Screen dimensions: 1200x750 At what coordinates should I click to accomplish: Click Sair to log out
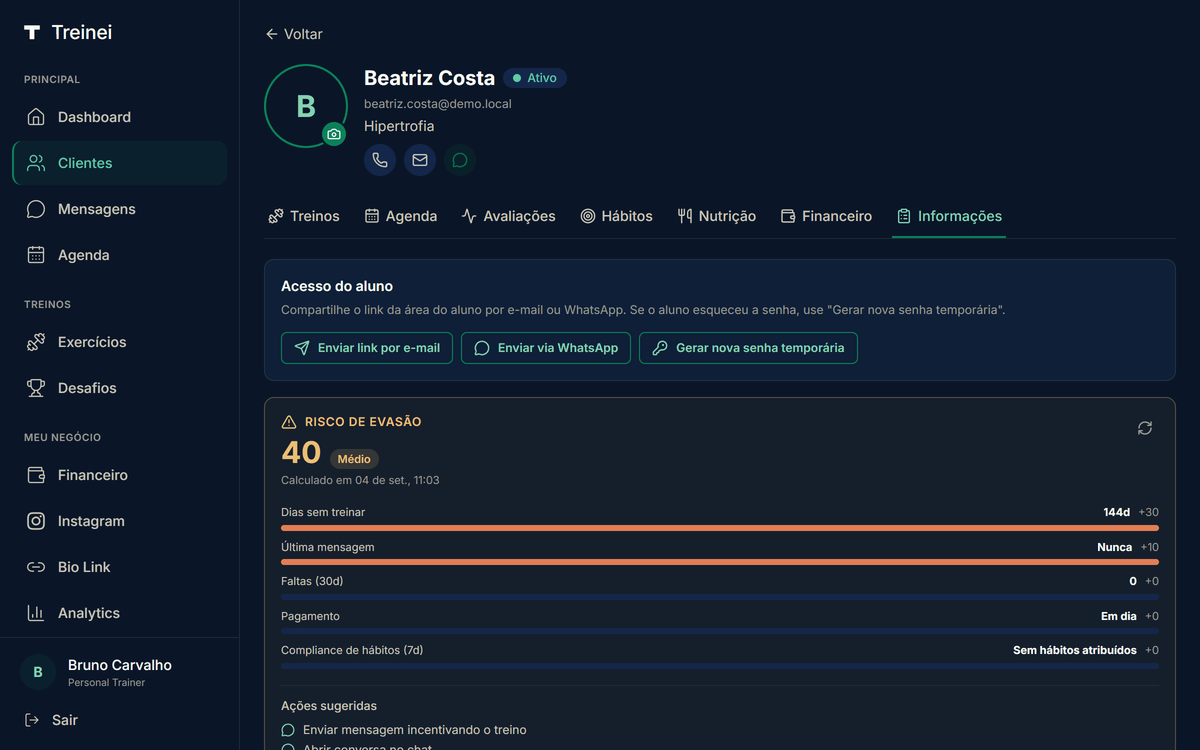(x=51, y=720)
